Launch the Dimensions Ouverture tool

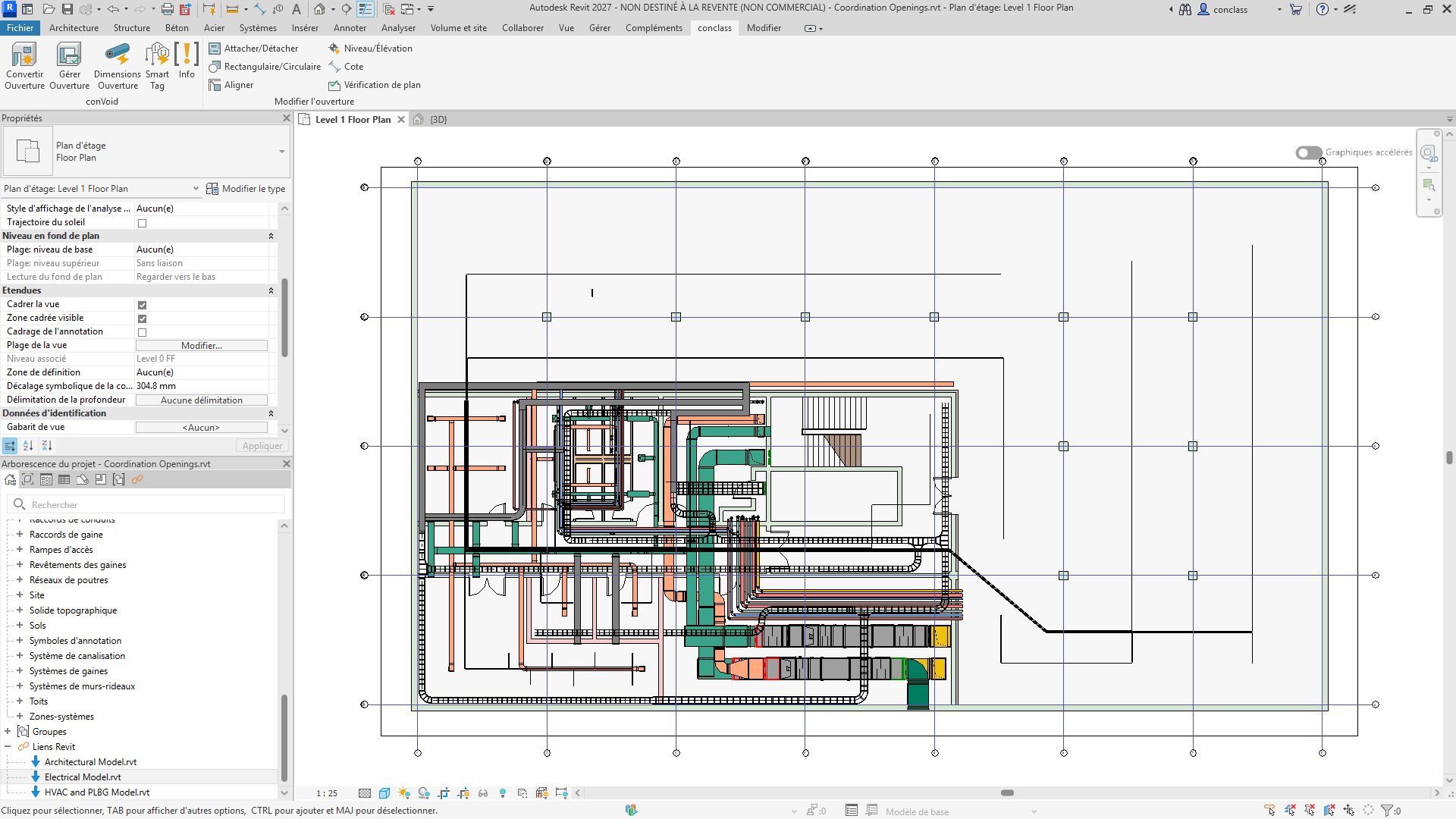point(118,66)
